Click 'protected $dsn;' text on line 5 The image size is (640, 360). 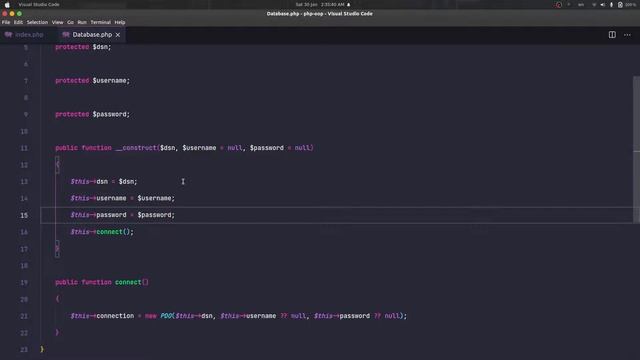pos(83,47)
